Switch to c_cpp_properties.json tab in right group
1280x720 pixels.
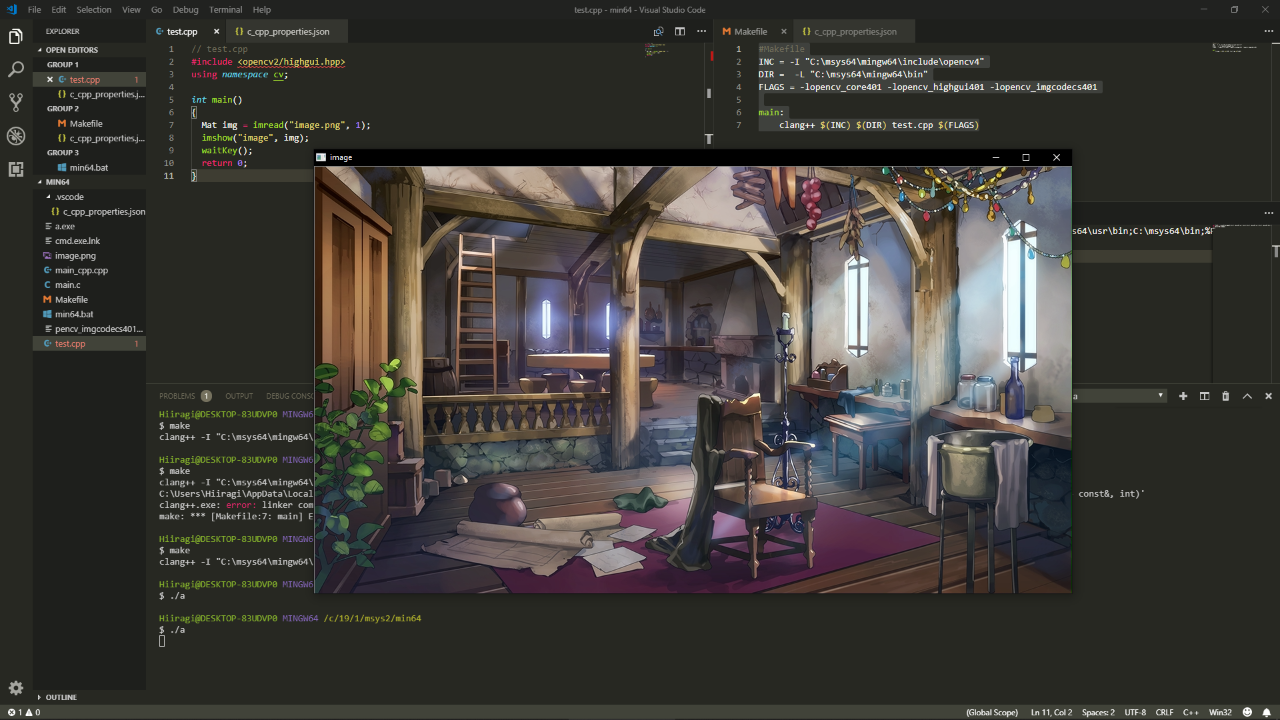pyautogui.click(x=856, y=31)
